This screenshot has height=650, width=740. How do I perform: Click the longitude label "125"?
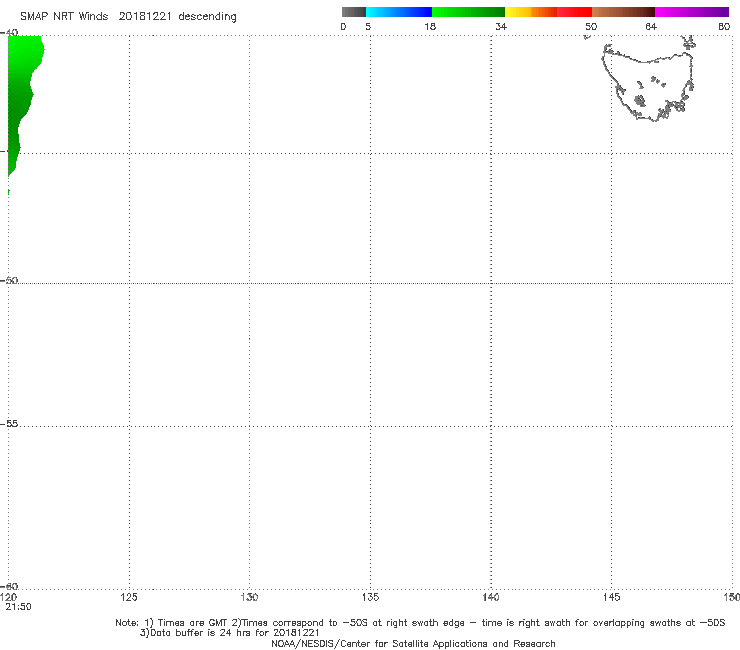[x=129, y=598]
